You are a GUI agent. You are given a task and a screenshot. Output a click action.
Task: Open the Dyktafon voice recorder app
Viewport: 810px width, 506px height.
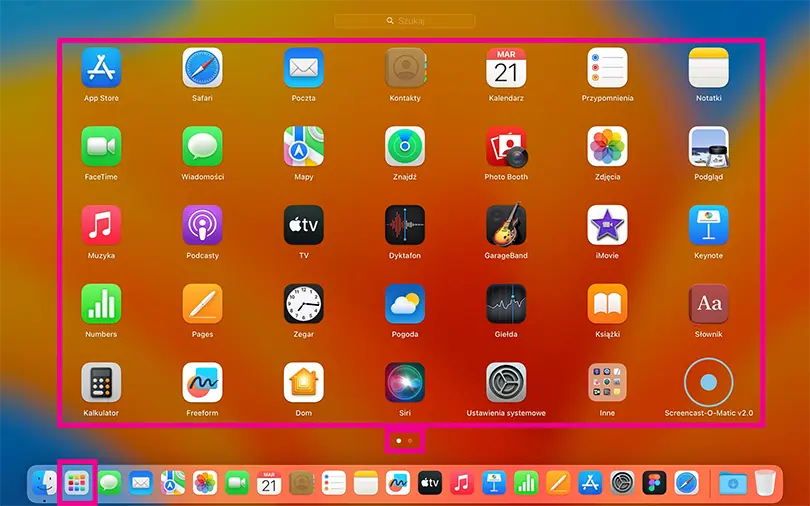[x=405, y=225]
